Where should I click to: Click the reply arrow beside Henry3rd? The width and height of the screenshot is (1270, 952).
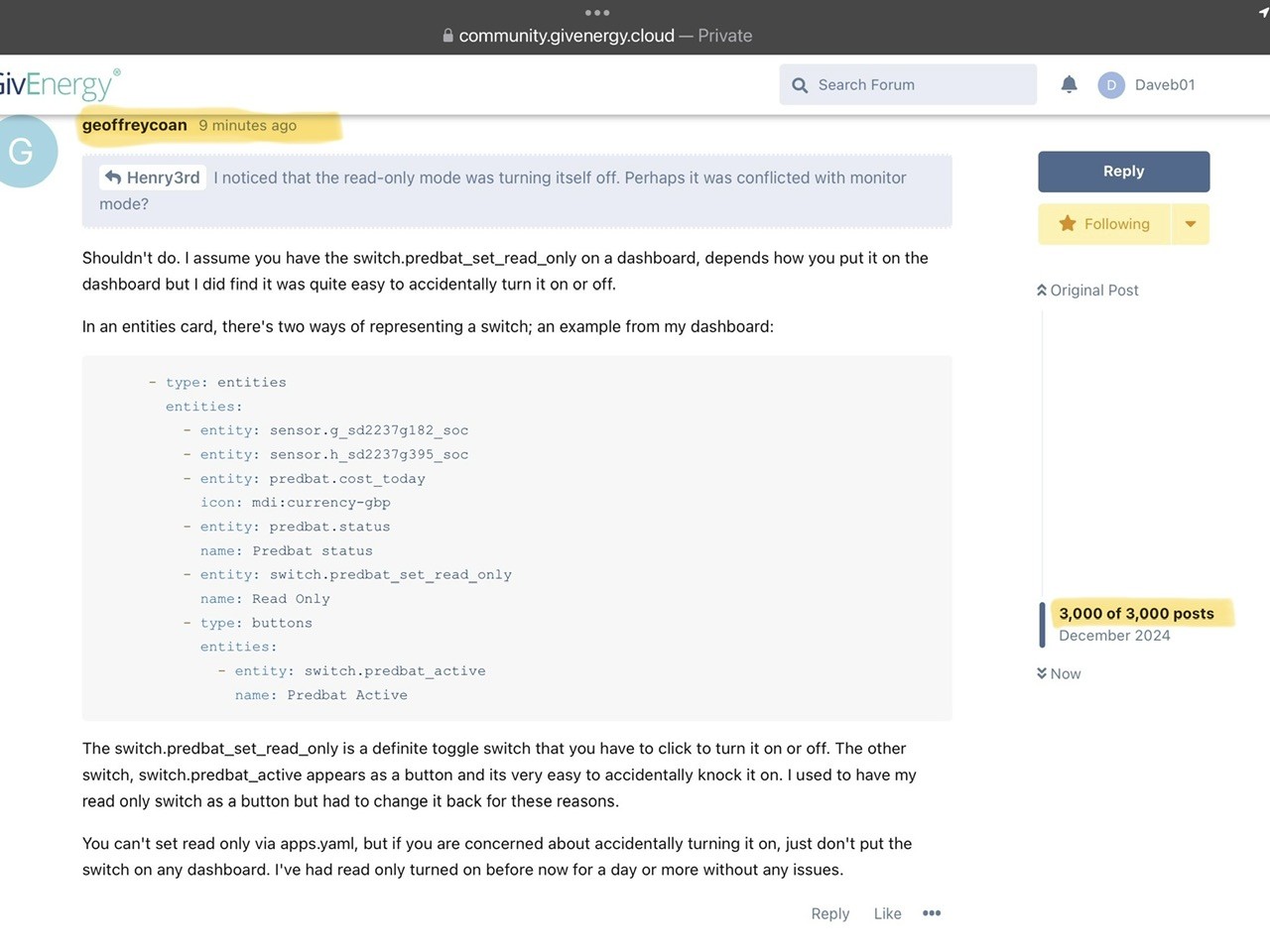(x=113, y=178)
